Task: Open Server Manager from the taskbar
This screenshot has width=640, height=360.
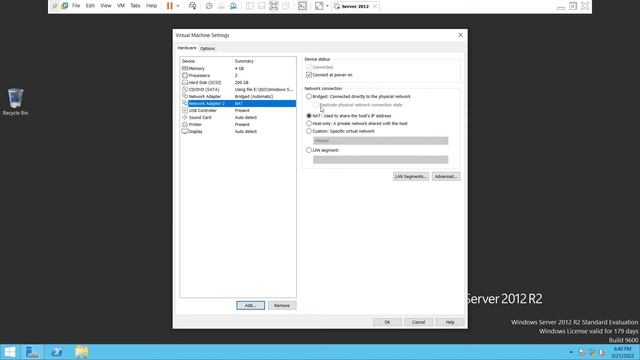Action: click(32, 352)
